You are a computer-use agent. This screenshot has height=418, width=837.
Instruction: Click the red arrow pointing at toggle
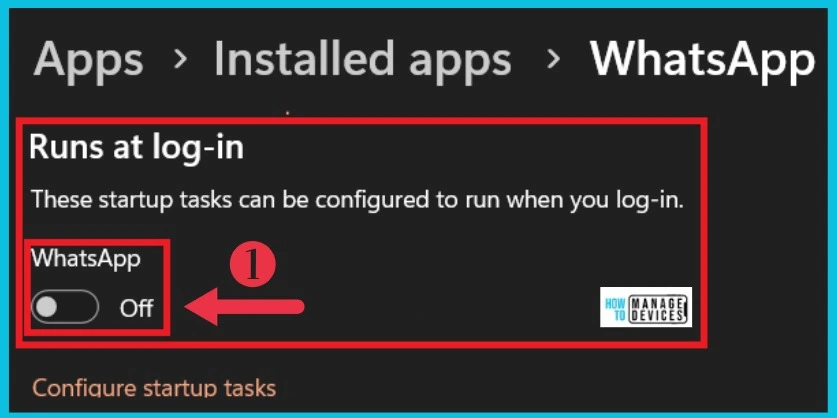click(x=244, y=307)
